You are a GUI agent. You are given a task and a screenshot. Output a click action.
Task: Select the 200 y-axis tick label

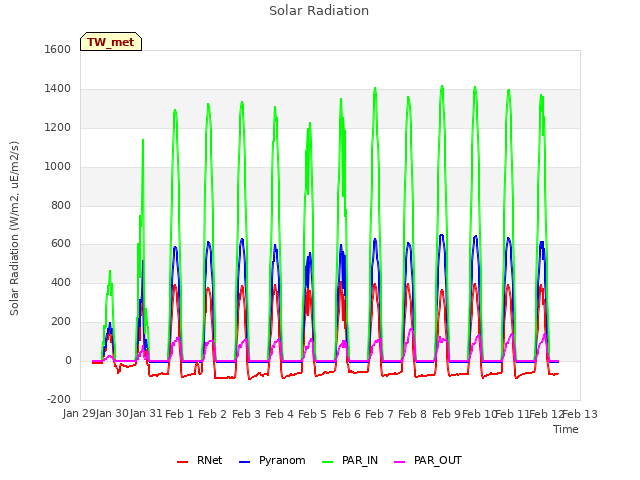(x=61, y=322)
